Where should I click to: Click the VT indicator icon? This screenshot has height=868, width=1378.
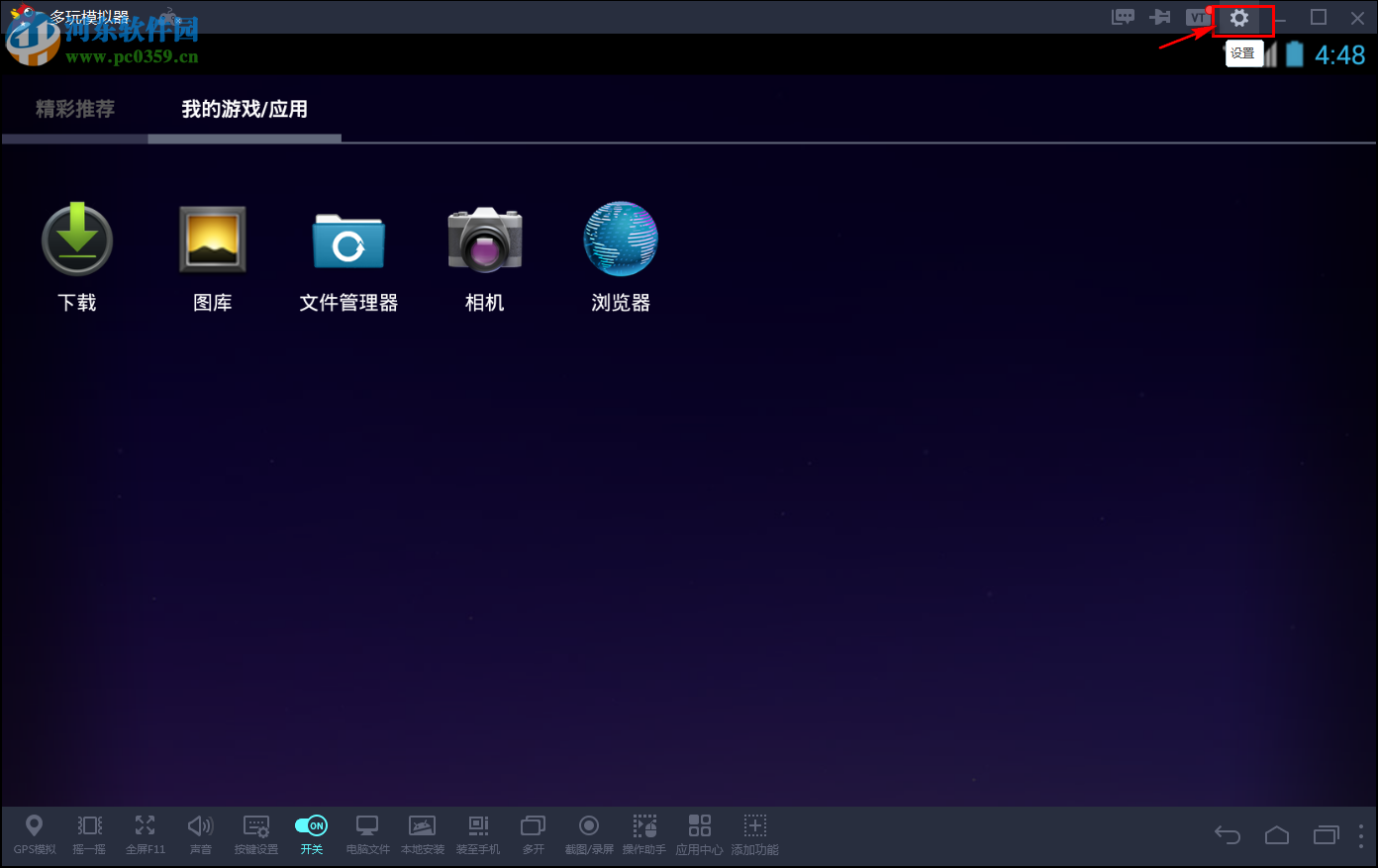pos(1199,17)
